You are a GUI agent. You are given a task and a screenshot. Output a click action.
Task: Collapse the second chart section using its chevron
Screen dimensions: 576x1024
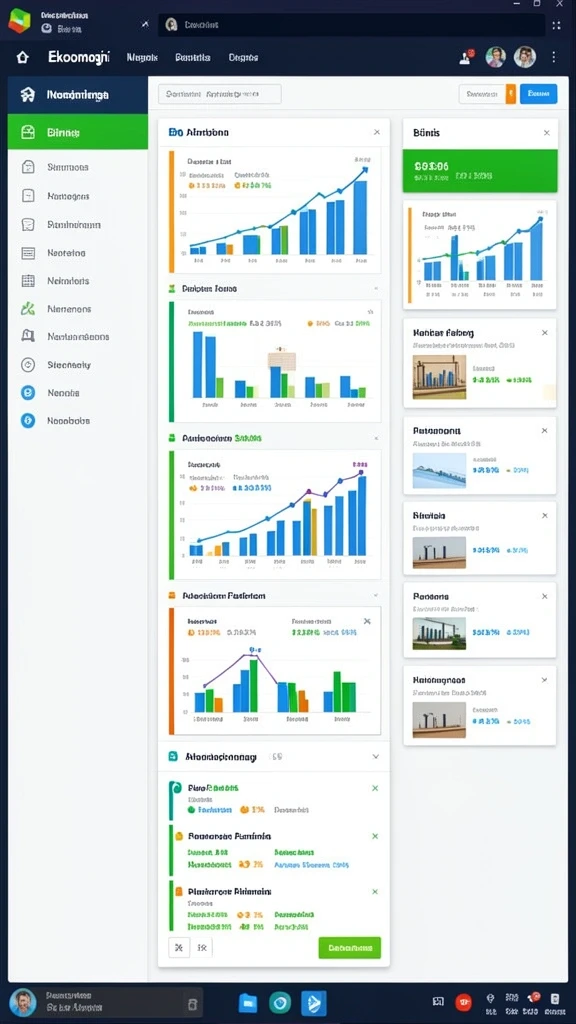[x=376, y=288]
